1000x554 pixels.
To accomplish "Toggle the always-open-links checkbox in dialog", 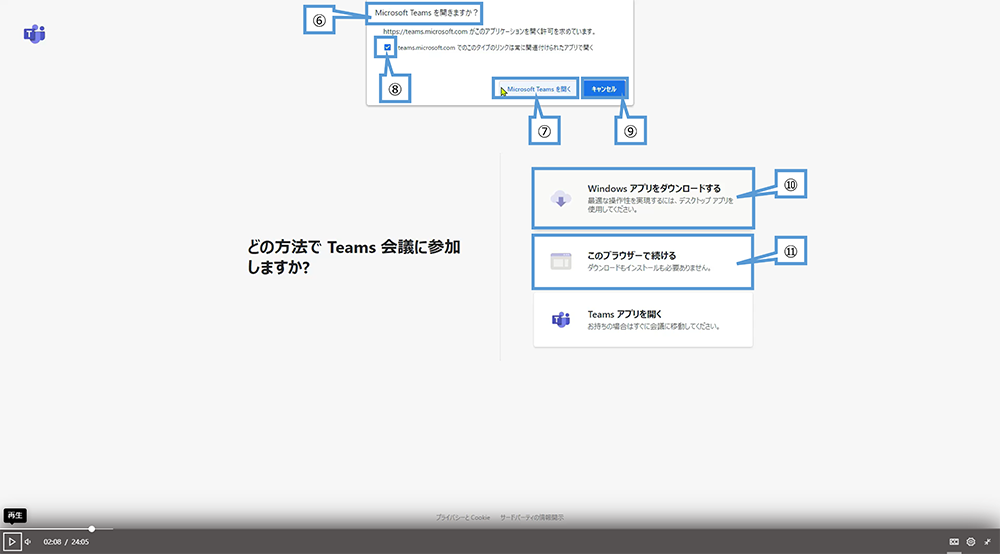I will pos(387,47).
